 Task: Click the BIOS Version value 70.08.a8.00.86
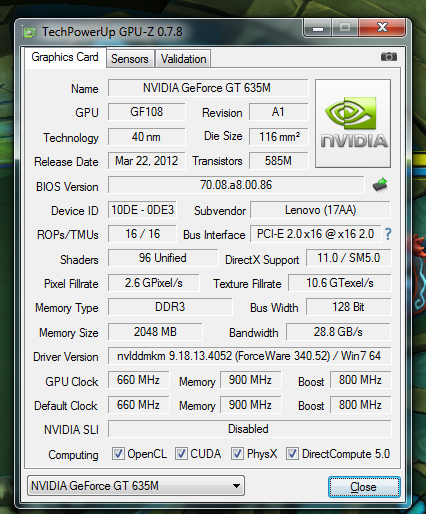(x=236, y=185)
